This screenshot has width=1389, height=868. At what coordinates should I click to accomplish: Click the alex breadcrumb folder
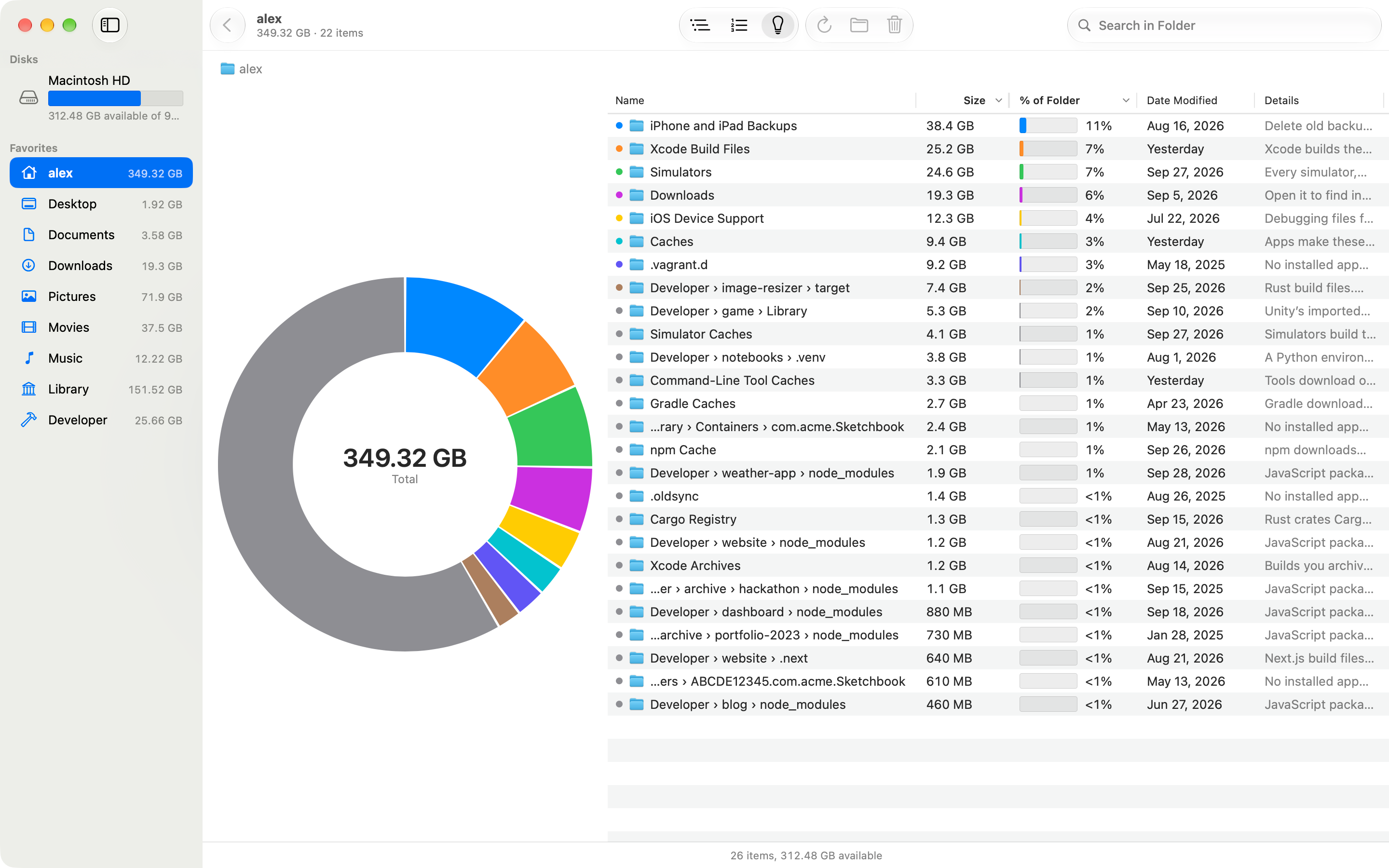coord(241,69)
